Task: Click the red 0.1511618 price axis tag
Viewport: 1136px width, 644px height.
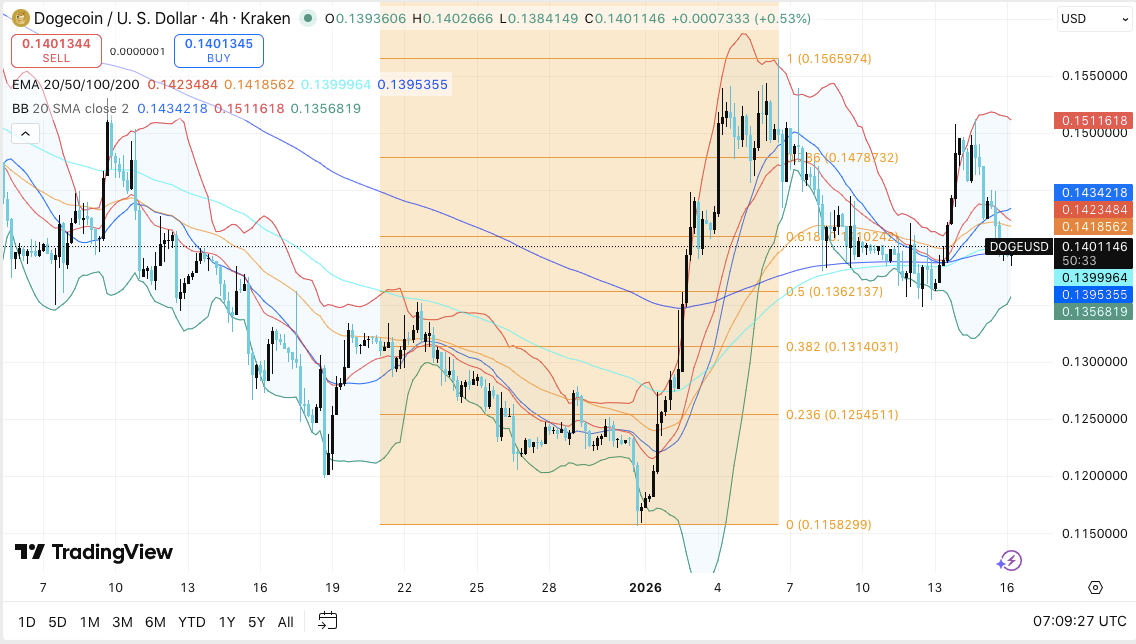Action: tap(1094, 121)
